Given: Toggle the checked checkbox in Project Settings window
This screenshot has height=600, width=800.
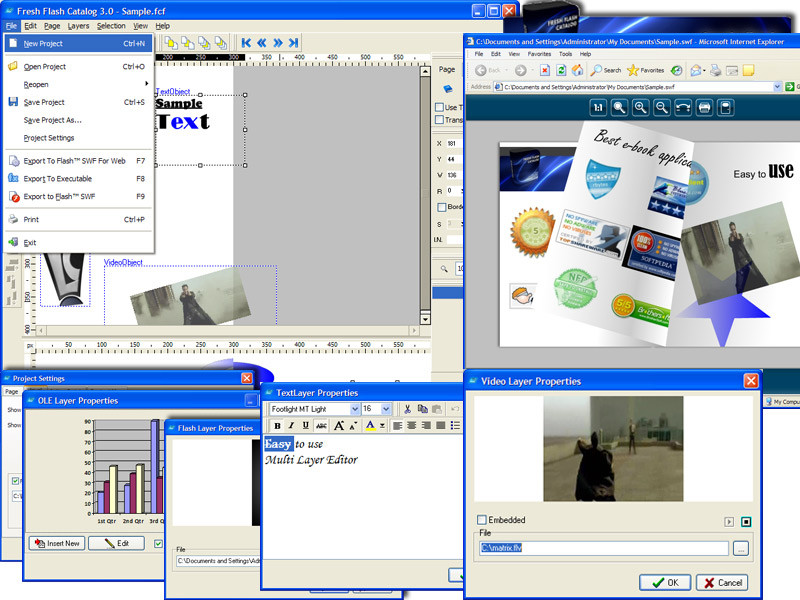Looking at the screenshot, I should tap(15, 481).
